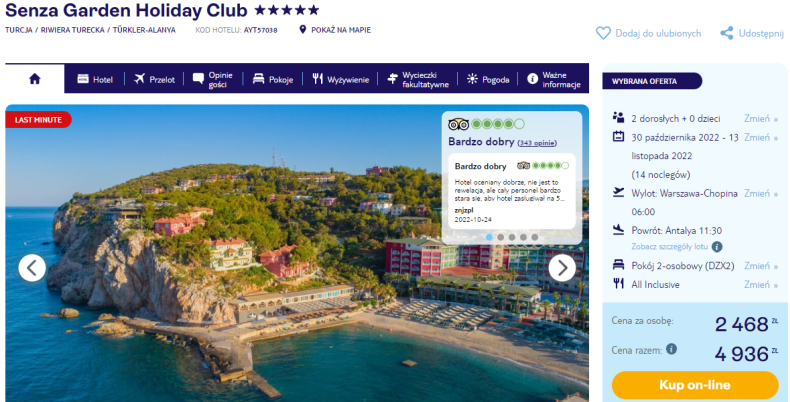The width and height of the screenshot is (790, 402).
Task: Change All Inclusive board via Zmień
Action: pyautogui.click(x=761, y=285)
